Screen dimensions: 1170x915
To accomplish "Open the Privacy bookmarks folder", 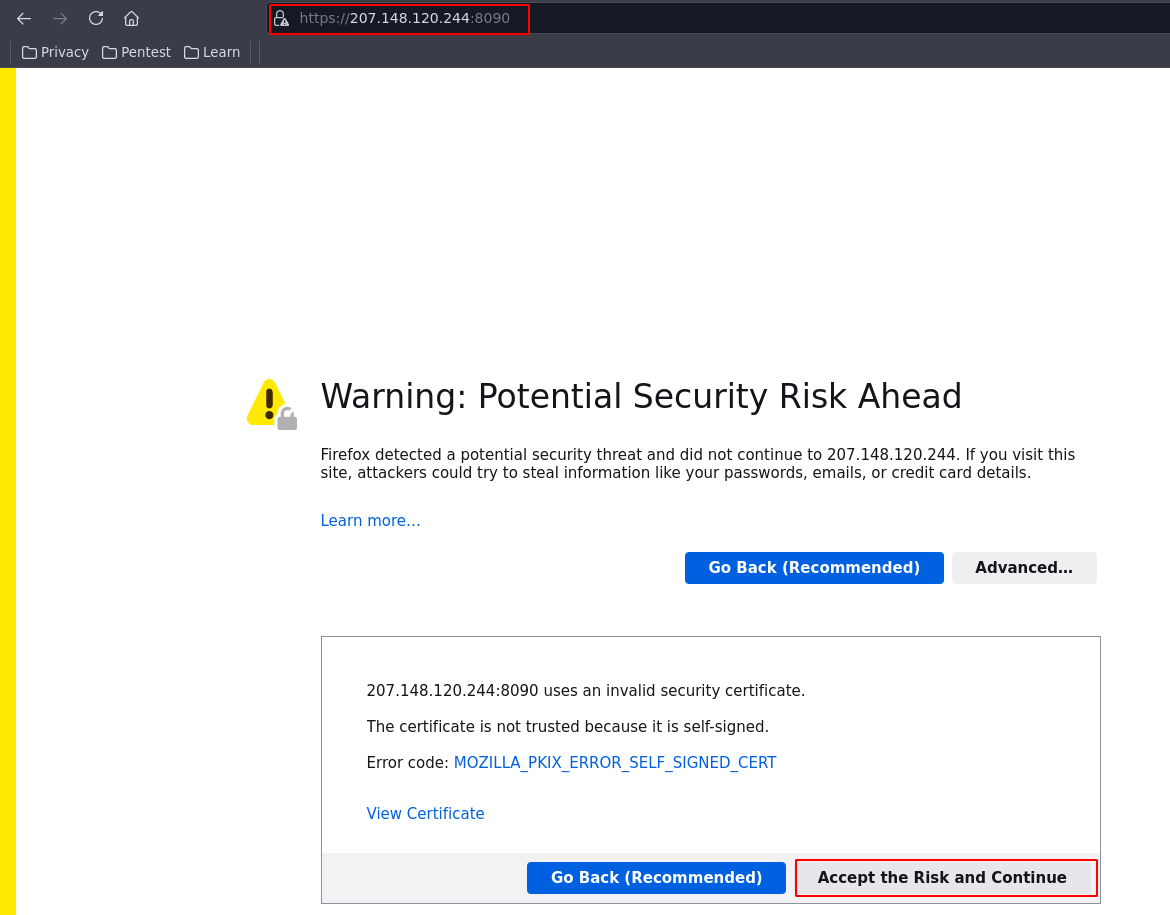I will [55, 52].
